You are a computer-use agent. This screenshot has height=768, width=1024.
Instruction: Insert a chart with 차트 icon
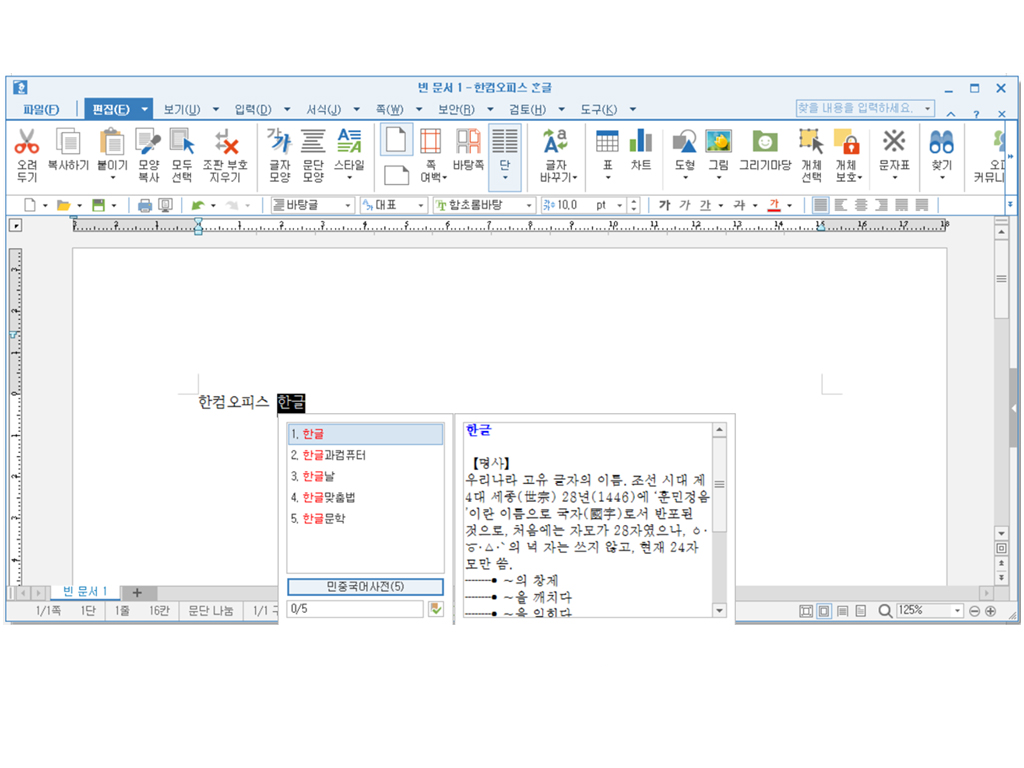[x=641, y=141]
